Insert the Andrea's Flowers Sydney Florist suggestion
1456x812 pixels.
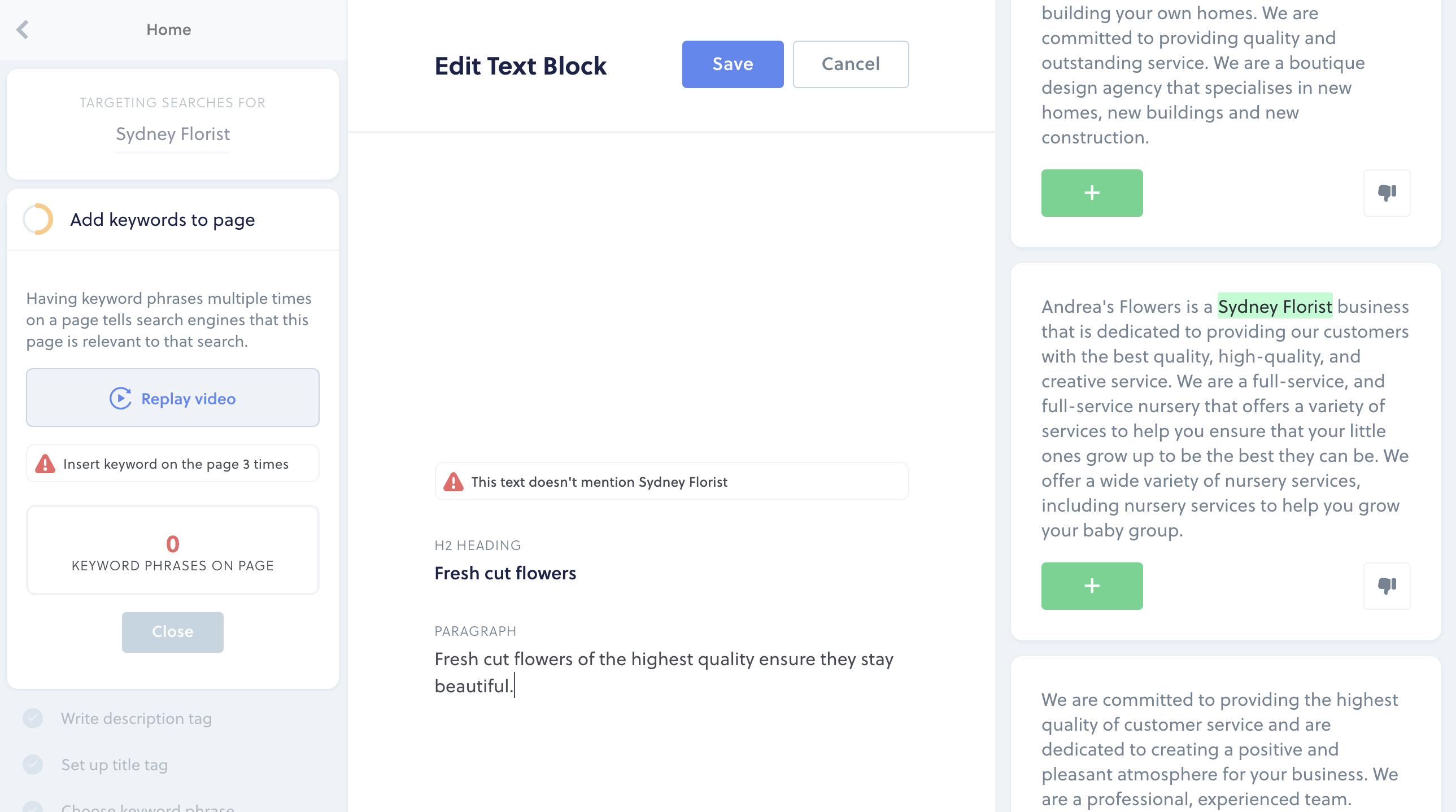[1091, 586]
